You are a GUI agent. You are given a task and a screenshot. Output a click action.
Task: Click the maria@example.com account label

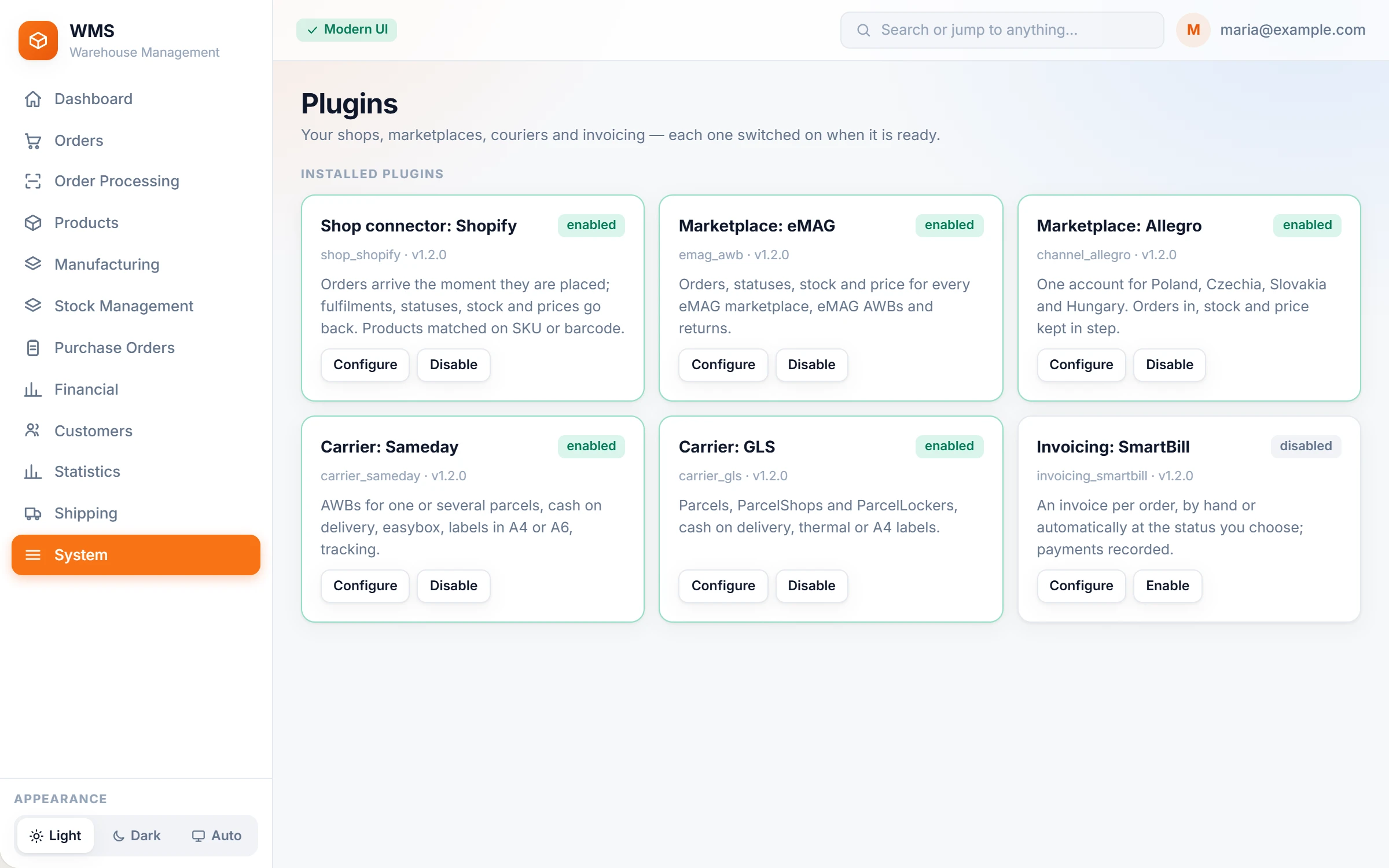(x=1292, y=30)
